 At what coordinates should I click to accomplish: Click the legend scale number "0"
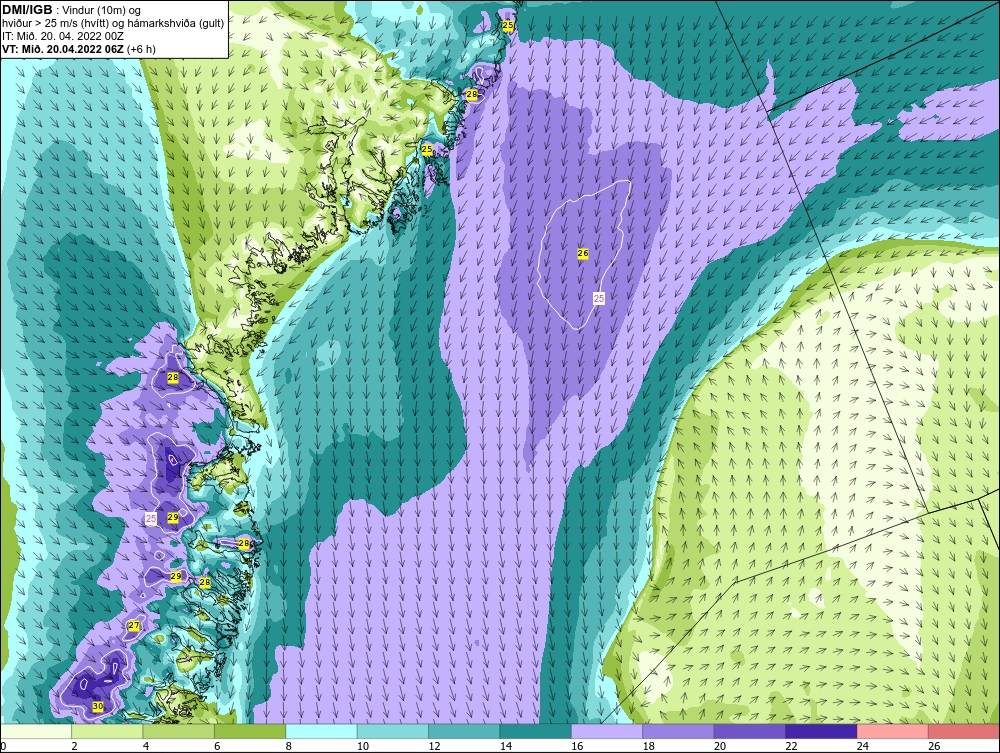pos(3,747)
